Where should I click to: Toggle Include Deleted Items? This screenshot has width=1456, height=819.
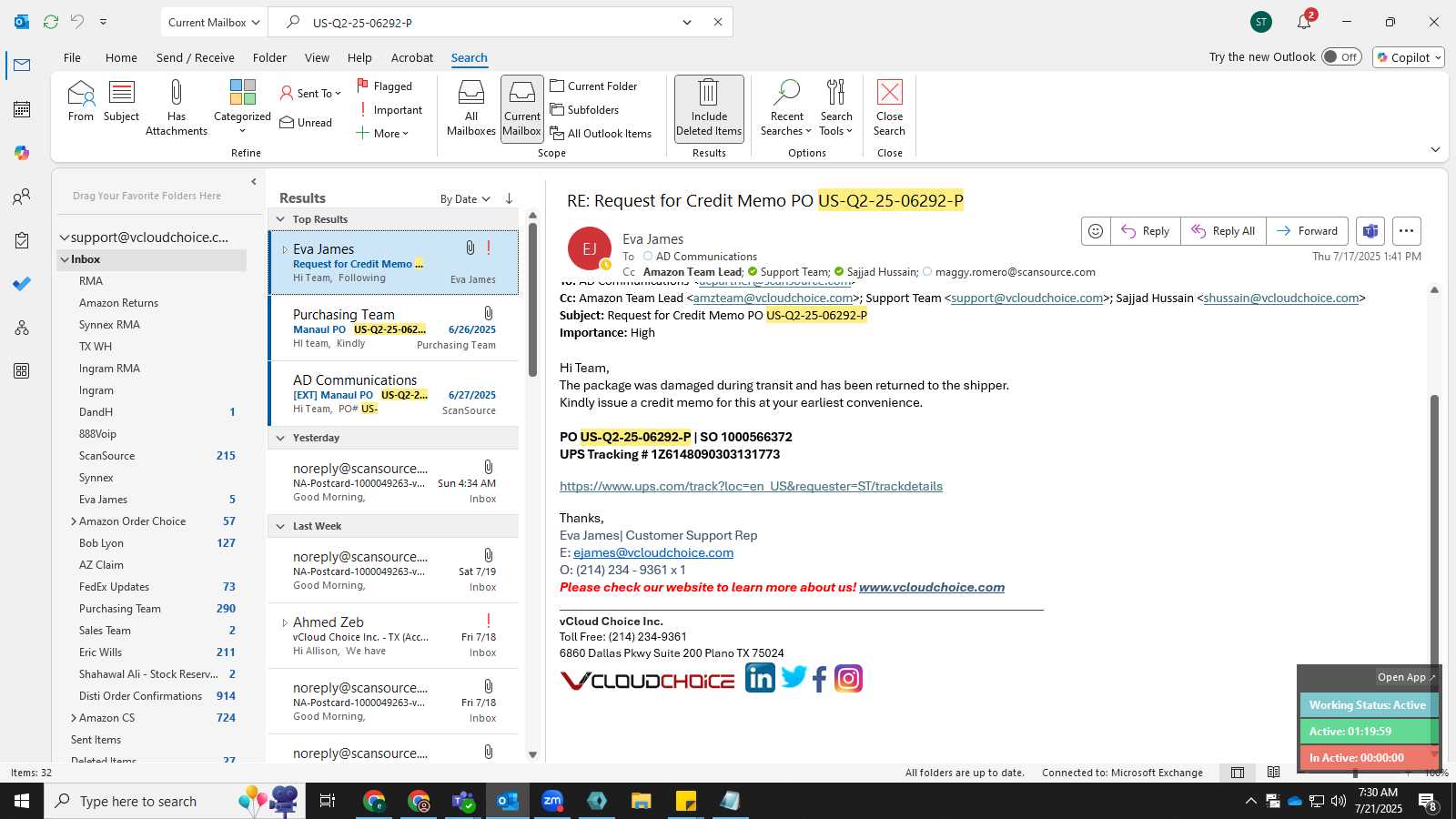tap(709, 108)
